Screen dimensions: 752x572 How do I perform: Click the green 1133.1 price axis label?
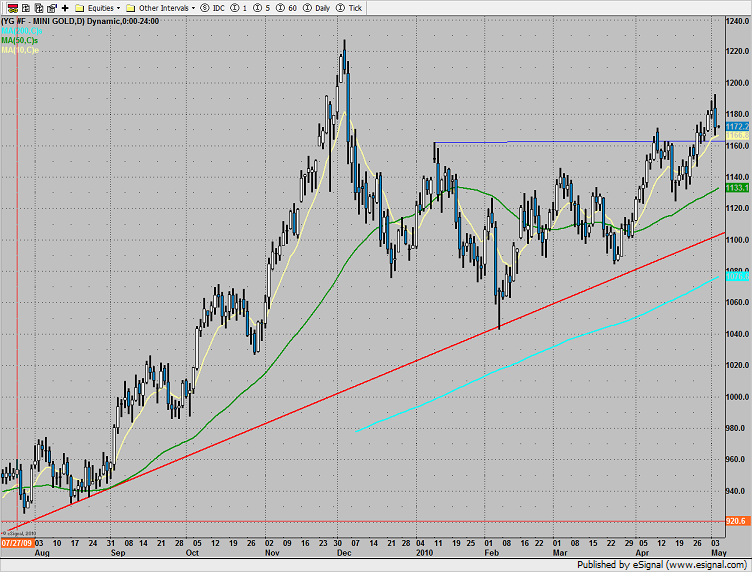coord(737,188)
